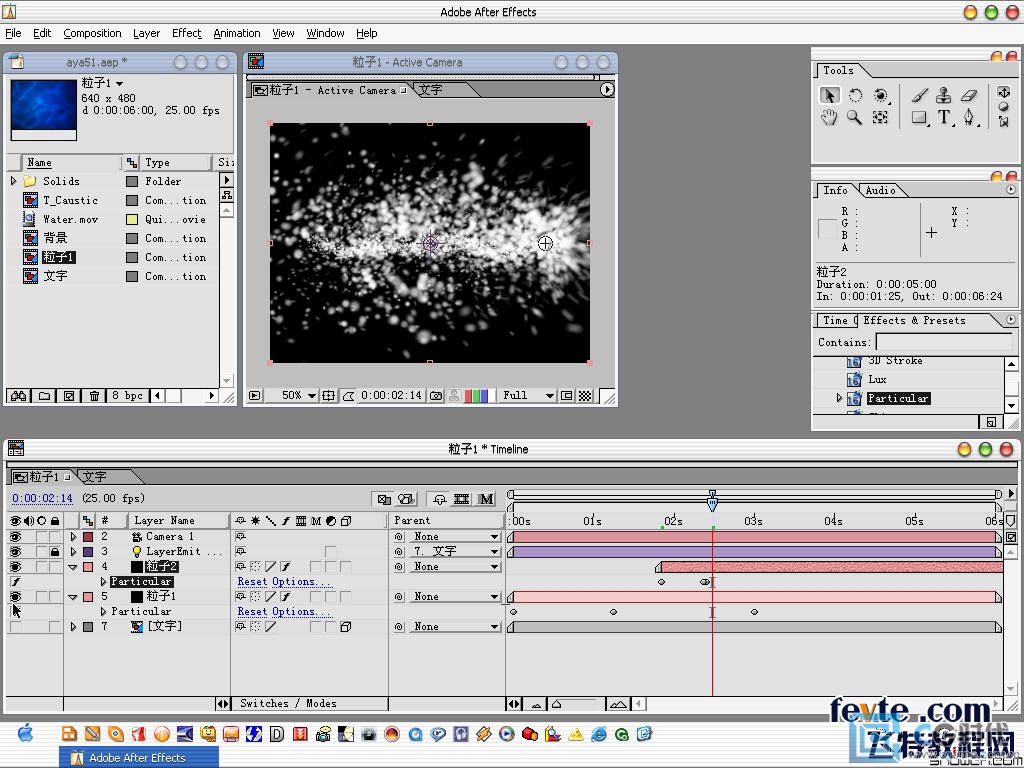Open the Composition menu

(x=92, y=33)
